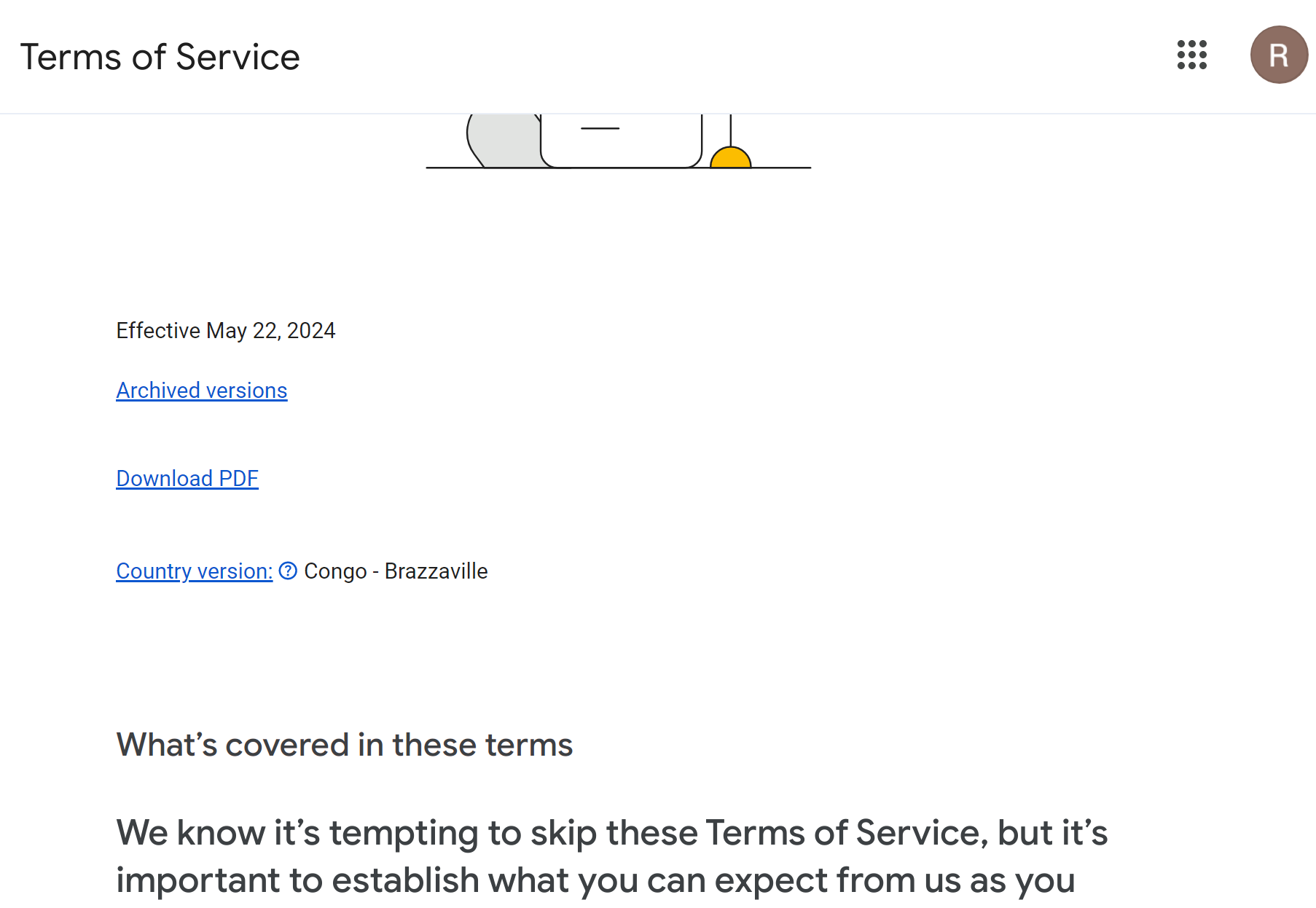The width and height of the screenshot is (1316, 908).
Task: Open the Archived versions link
Action: pyautogui.click(x=202, y=391)
